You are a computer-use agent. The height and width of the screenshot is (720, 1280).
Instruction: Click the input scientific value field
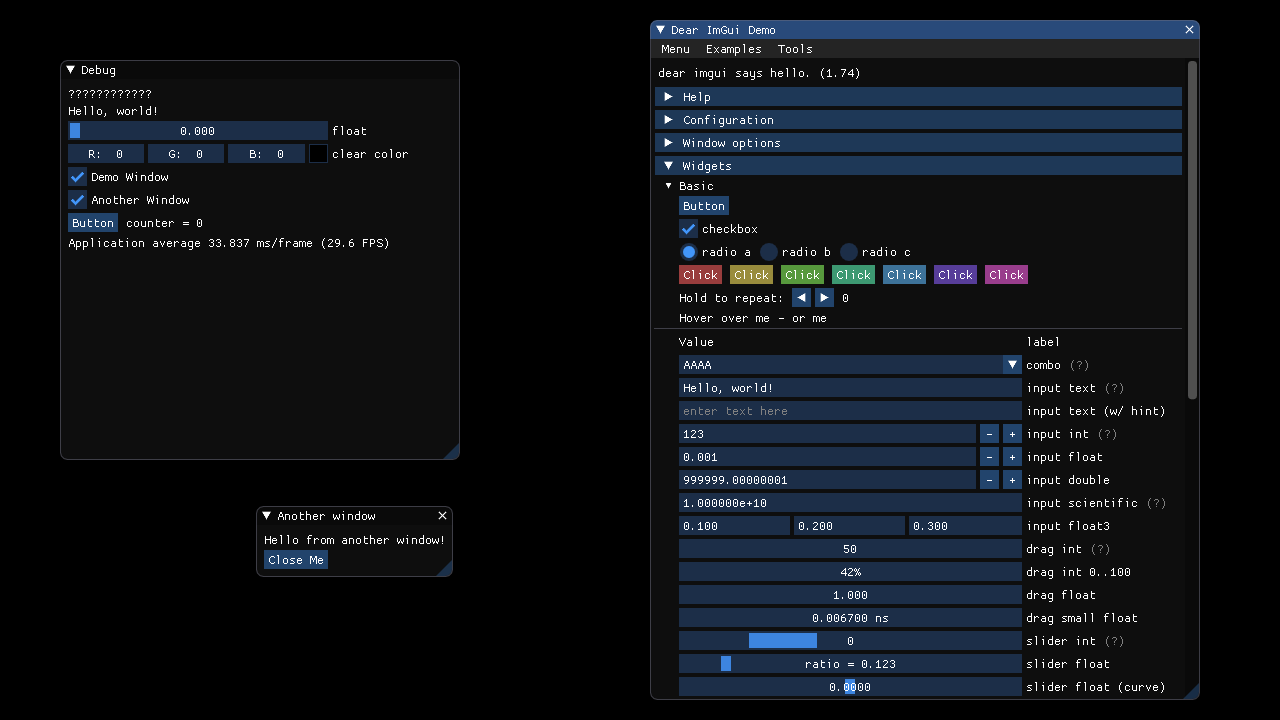pyautogui.click(x=850, y=503)
